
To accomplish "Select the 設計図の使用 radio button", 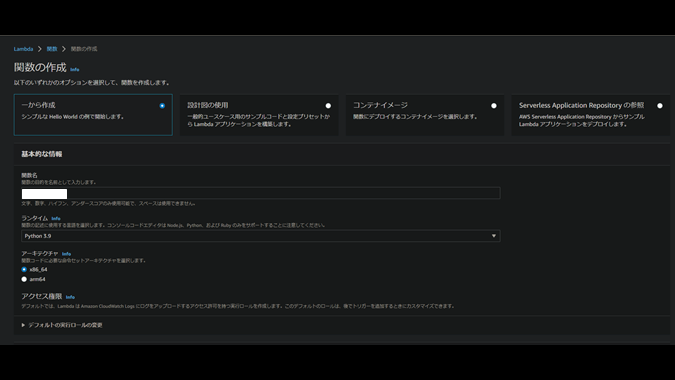I will tap(328, 105).
